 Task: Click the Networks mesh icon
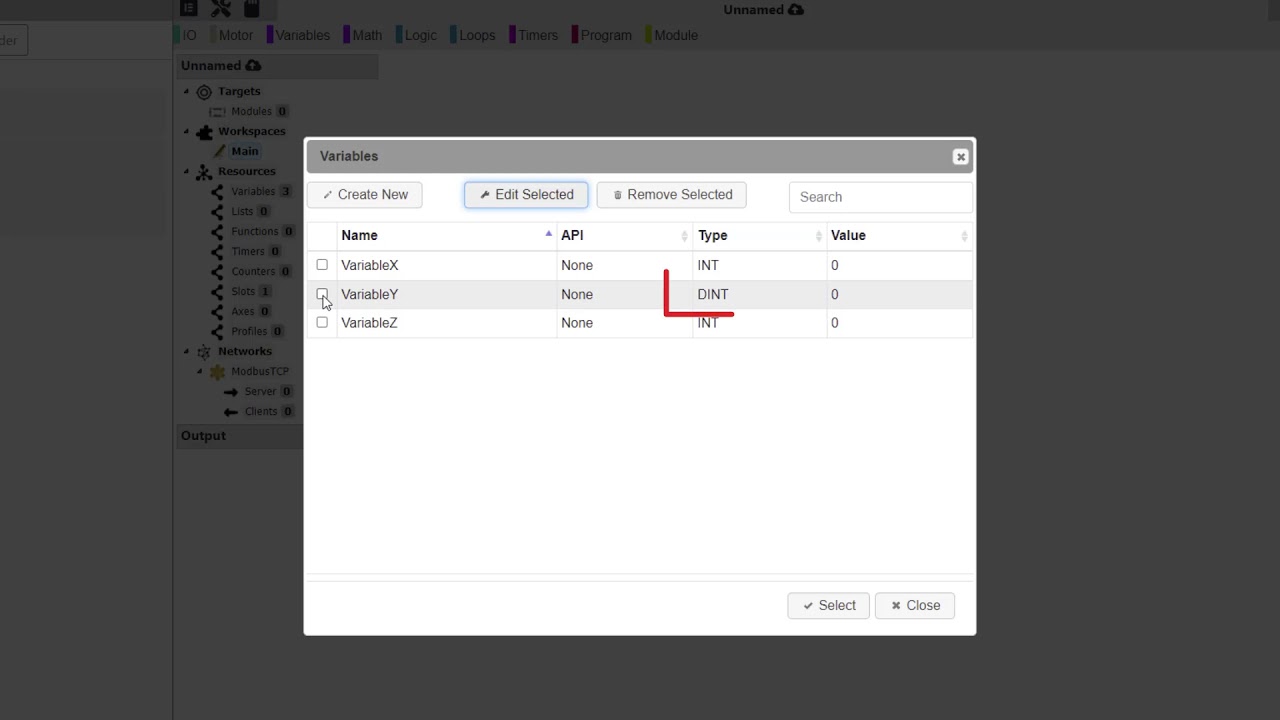204,352
